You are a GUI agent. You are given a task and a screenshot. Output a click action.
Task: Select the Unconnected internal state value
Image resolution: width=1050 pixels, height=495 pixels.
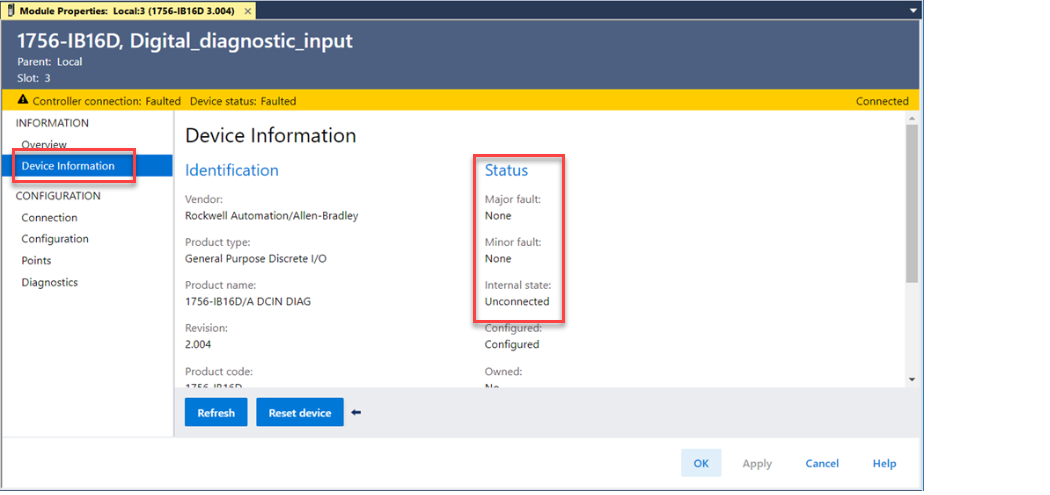pyautogui.click(x=517, y=301)
